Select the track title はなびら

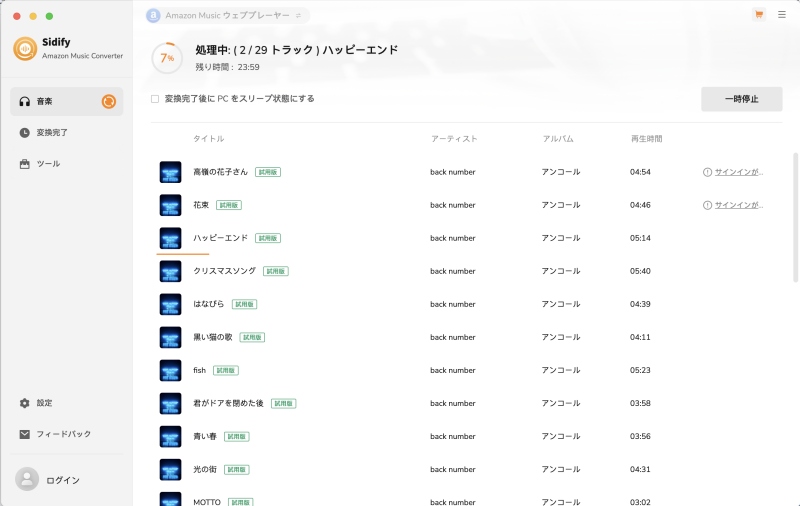point(209,304)
